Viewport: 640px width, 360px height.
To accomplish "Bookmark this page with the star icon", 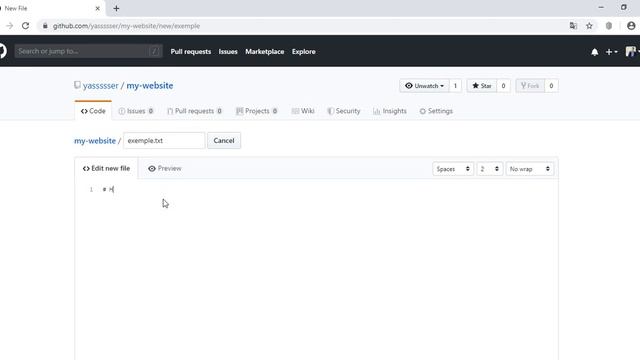I will point(589,26).
